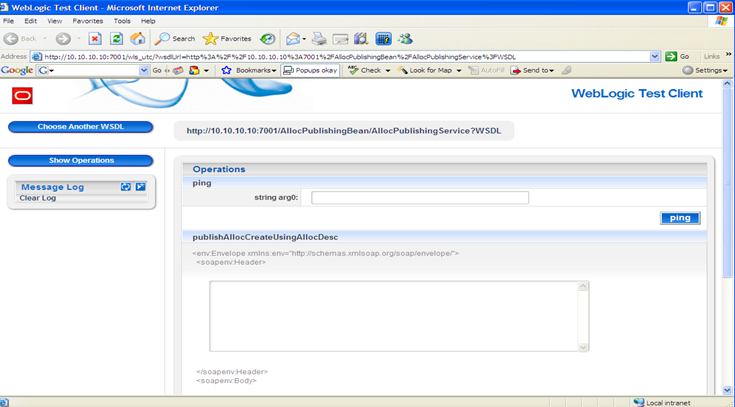The width and height of the screenshot is (735, 407).
Task: Click the Google toolbar colored blocks icon
Action: 194,70
